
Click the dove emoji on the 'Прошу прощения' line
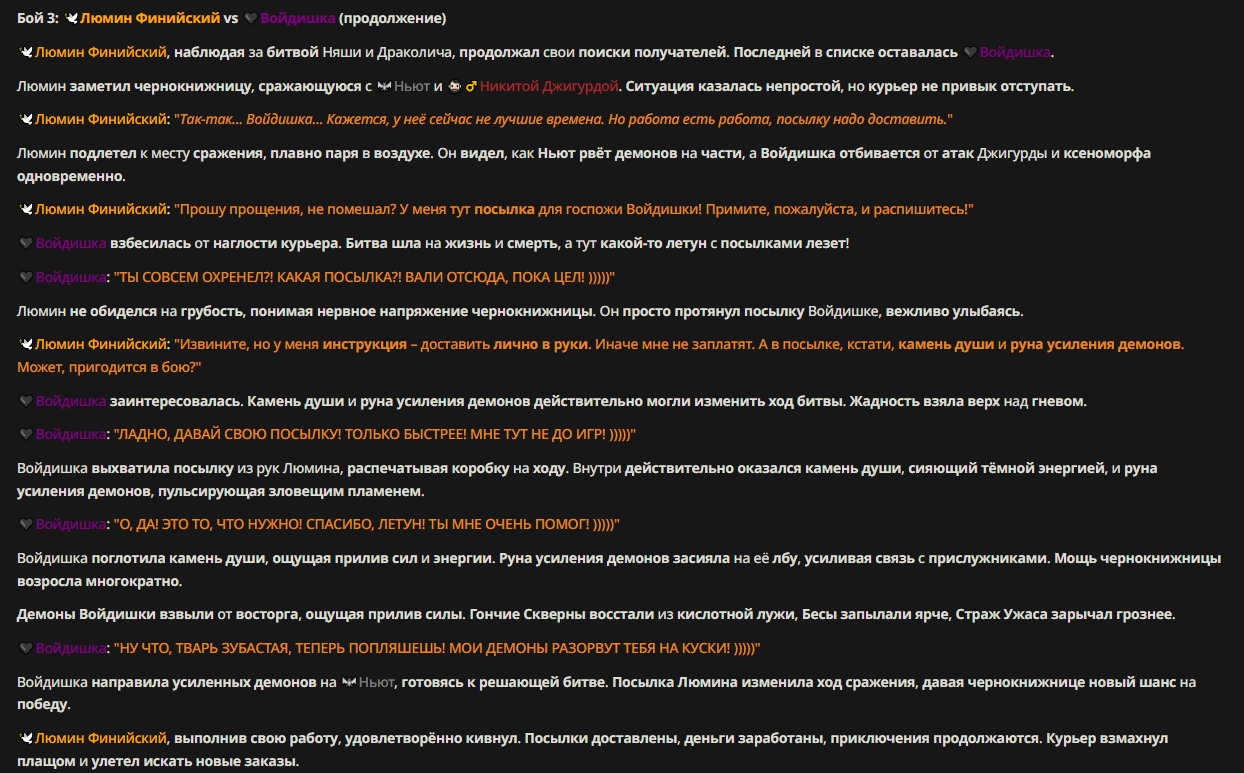click(26, 209)
